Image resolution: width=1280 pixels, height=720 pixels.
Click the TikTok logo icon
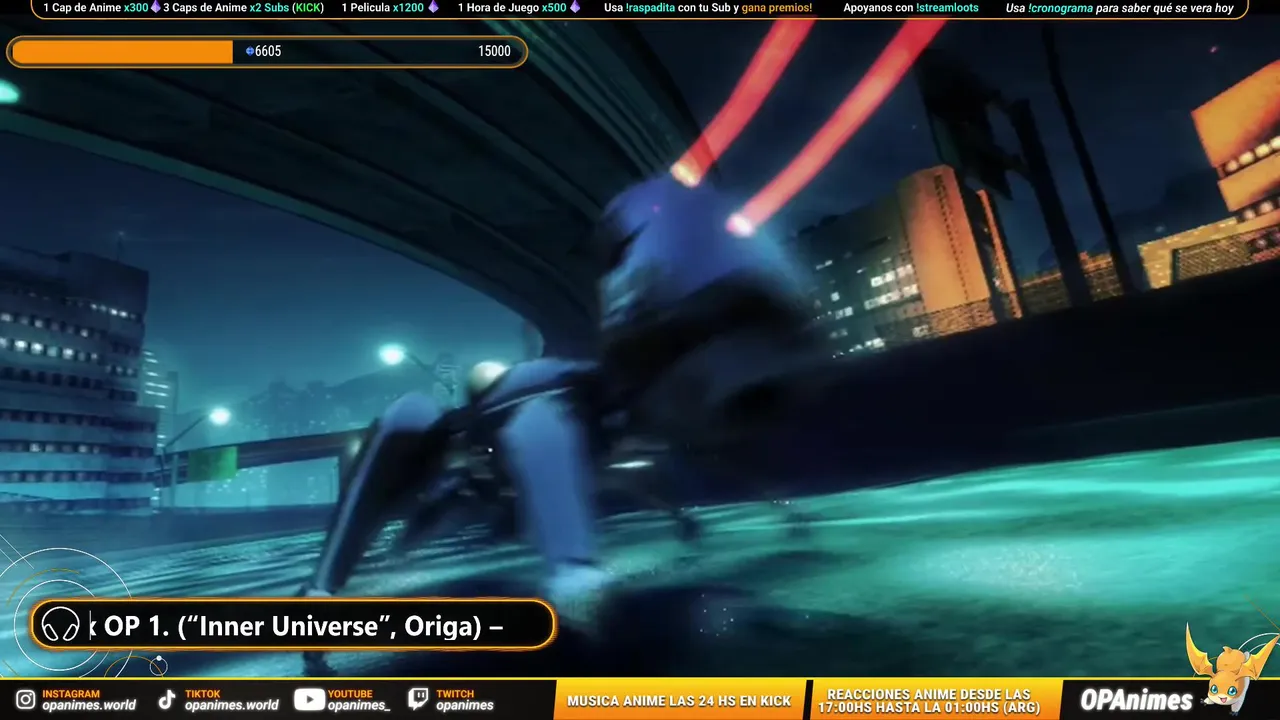(x=168, y=700)
